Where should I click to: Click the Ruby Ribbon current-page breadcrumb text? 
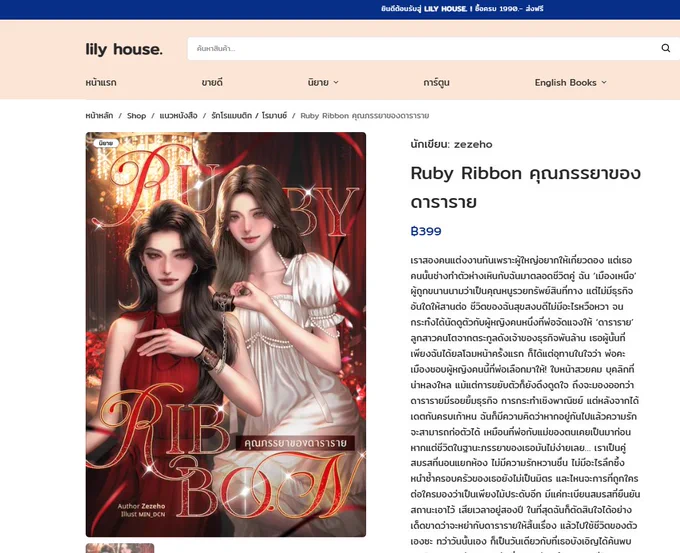pyautogui.click(x=365, y=116)
